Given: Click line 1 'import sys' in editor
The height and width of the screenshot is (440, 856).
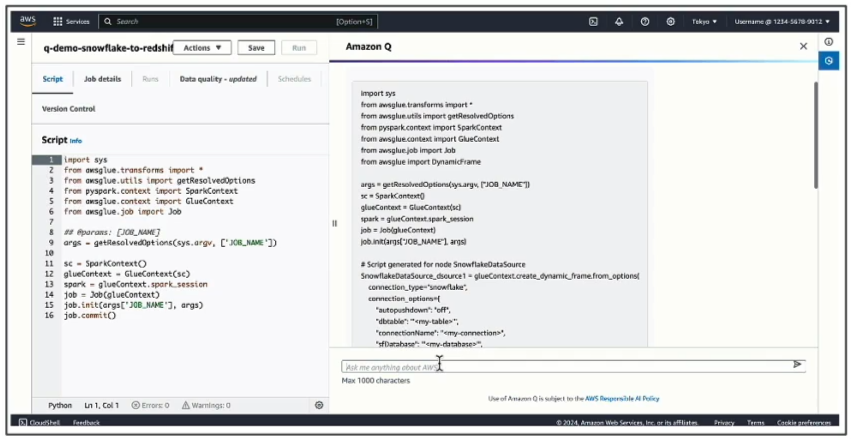Looking at the screenshot, I should [x=85, y=159].
